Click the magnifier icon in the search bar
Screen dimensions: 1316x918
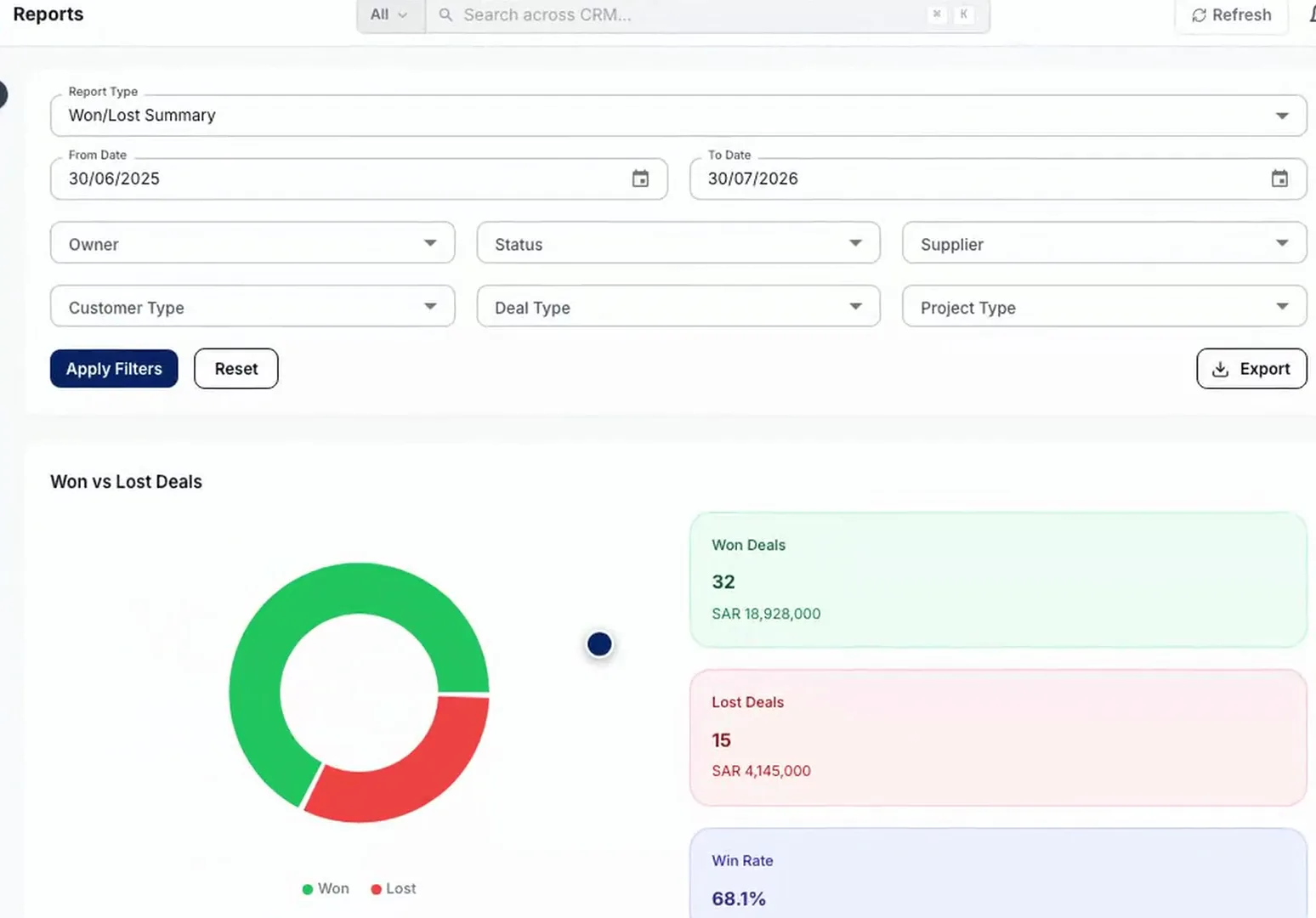(x=445, y=14)
